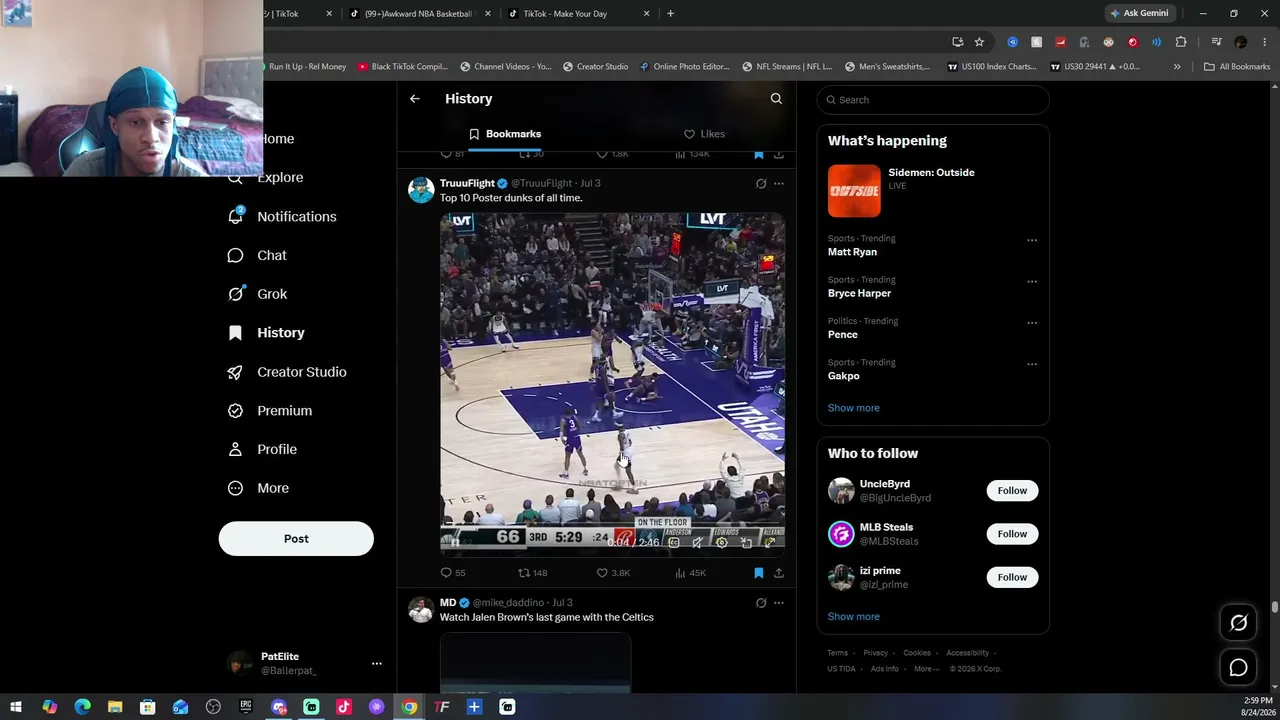Open more options for Matt Ryan trend
The image size is (1280, 720).
(1032, 240)
